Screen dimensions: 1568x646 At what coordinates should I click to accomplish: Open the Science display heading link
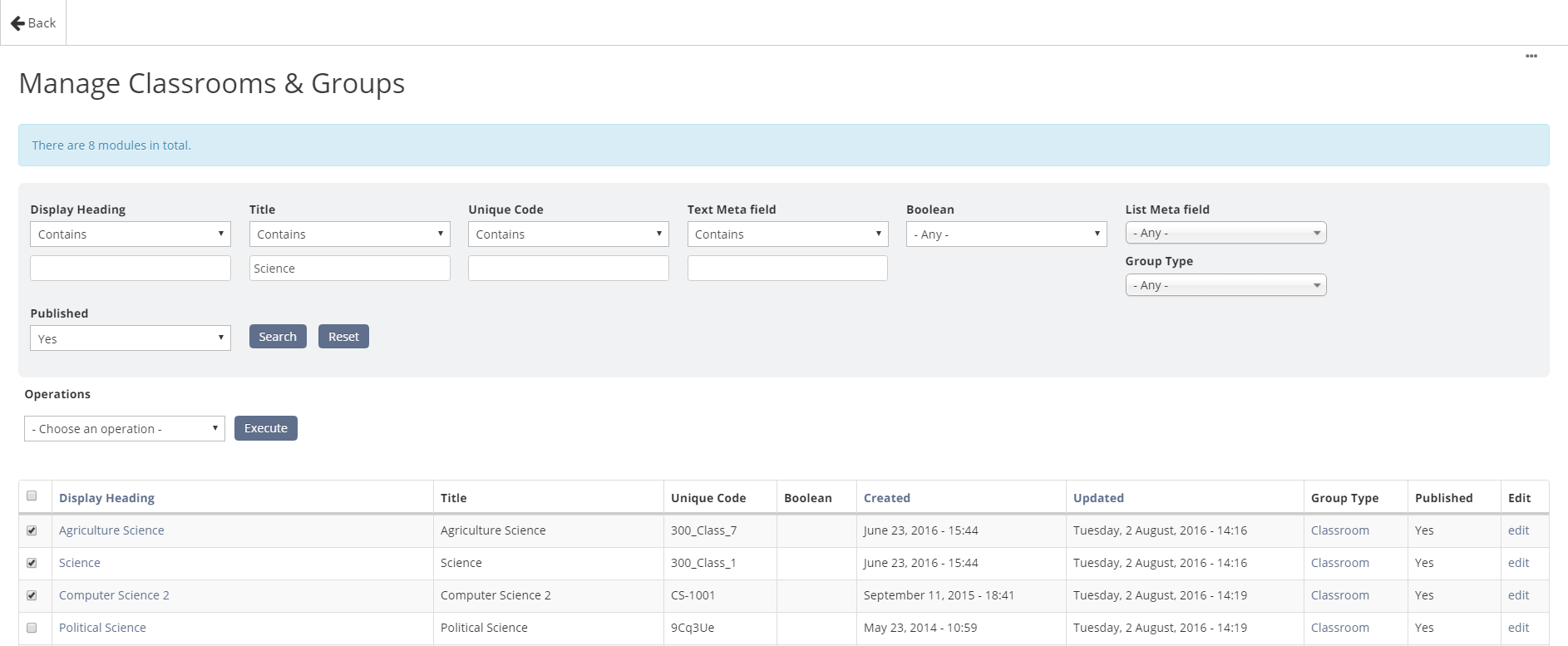point(80,563)
